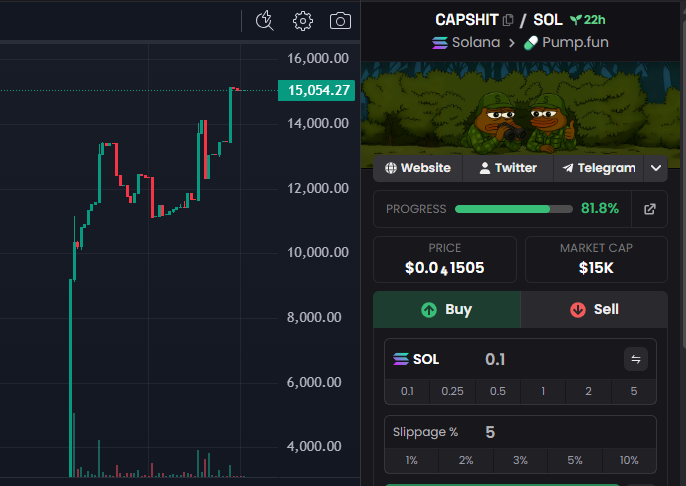This screenshot has width=686, height=486.
Task: Switch to the Sell tab
Action: click(594, 310)
